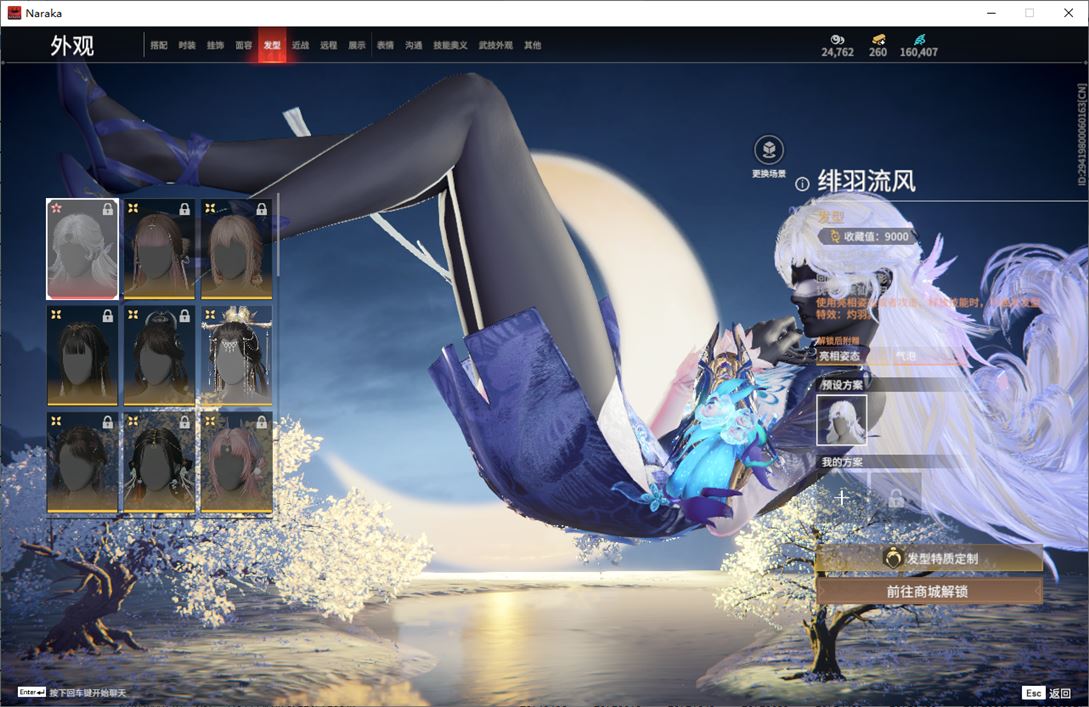Click the silver coin currency icon
The width and height of the screenshot is (1089, 707).
[x=837, y=40]
